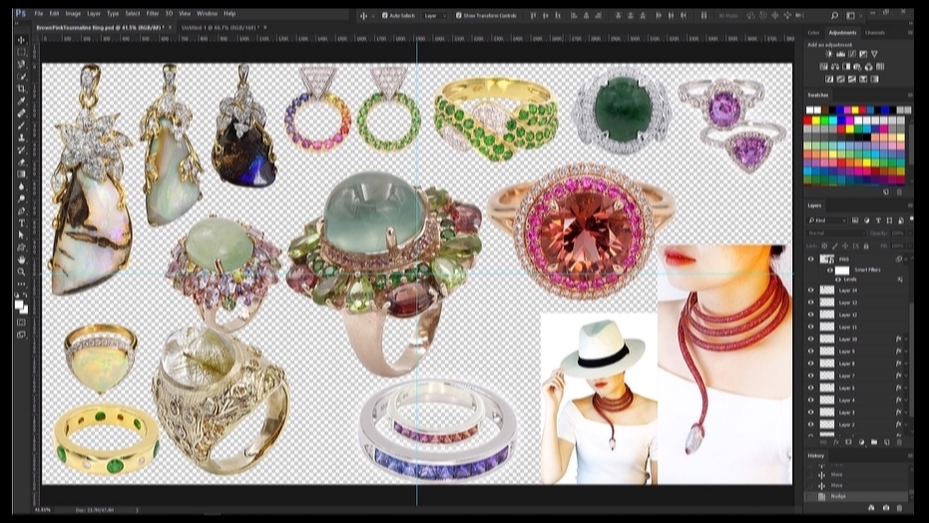Add a Color Balance adjustment

point(835,66)
